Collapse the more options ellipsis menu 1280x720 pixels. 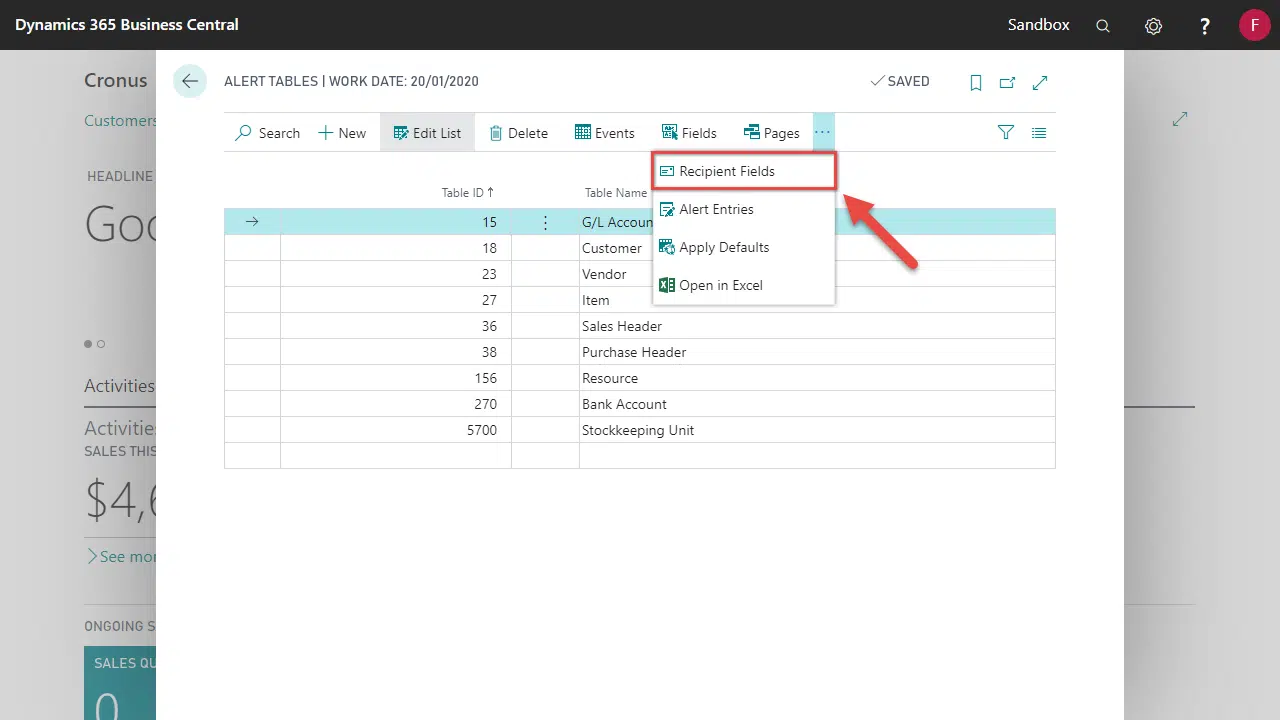(x=822, y=132)
